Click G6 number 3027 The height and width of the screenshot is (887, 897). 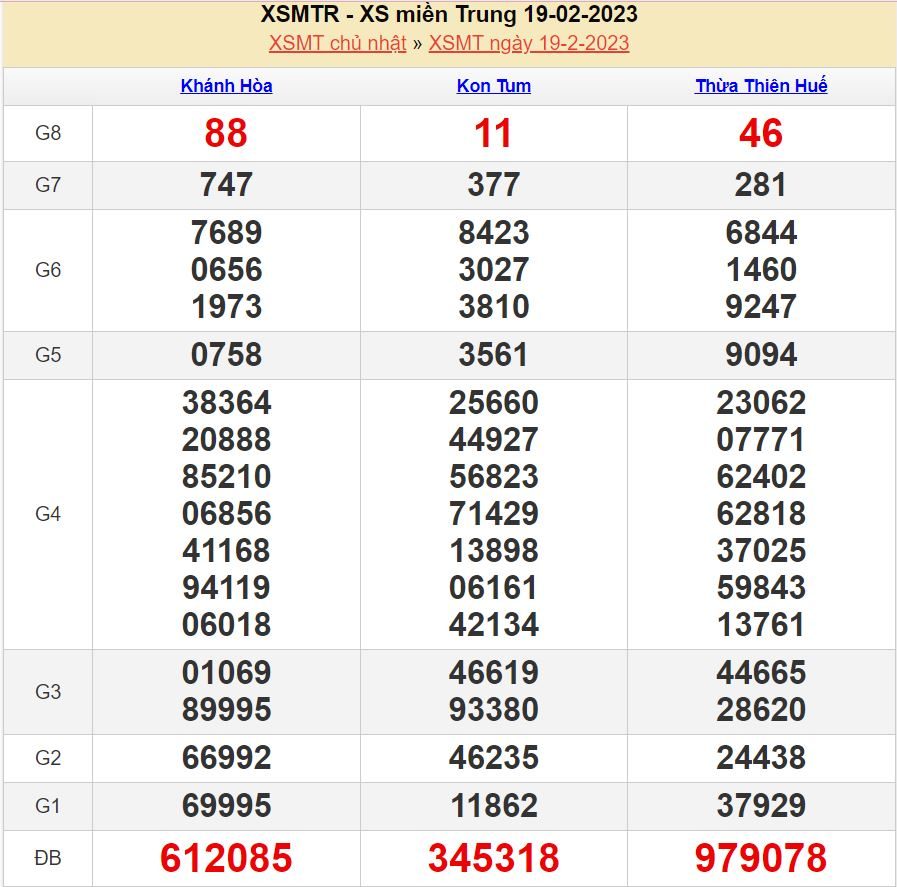(x=494, y=270)
